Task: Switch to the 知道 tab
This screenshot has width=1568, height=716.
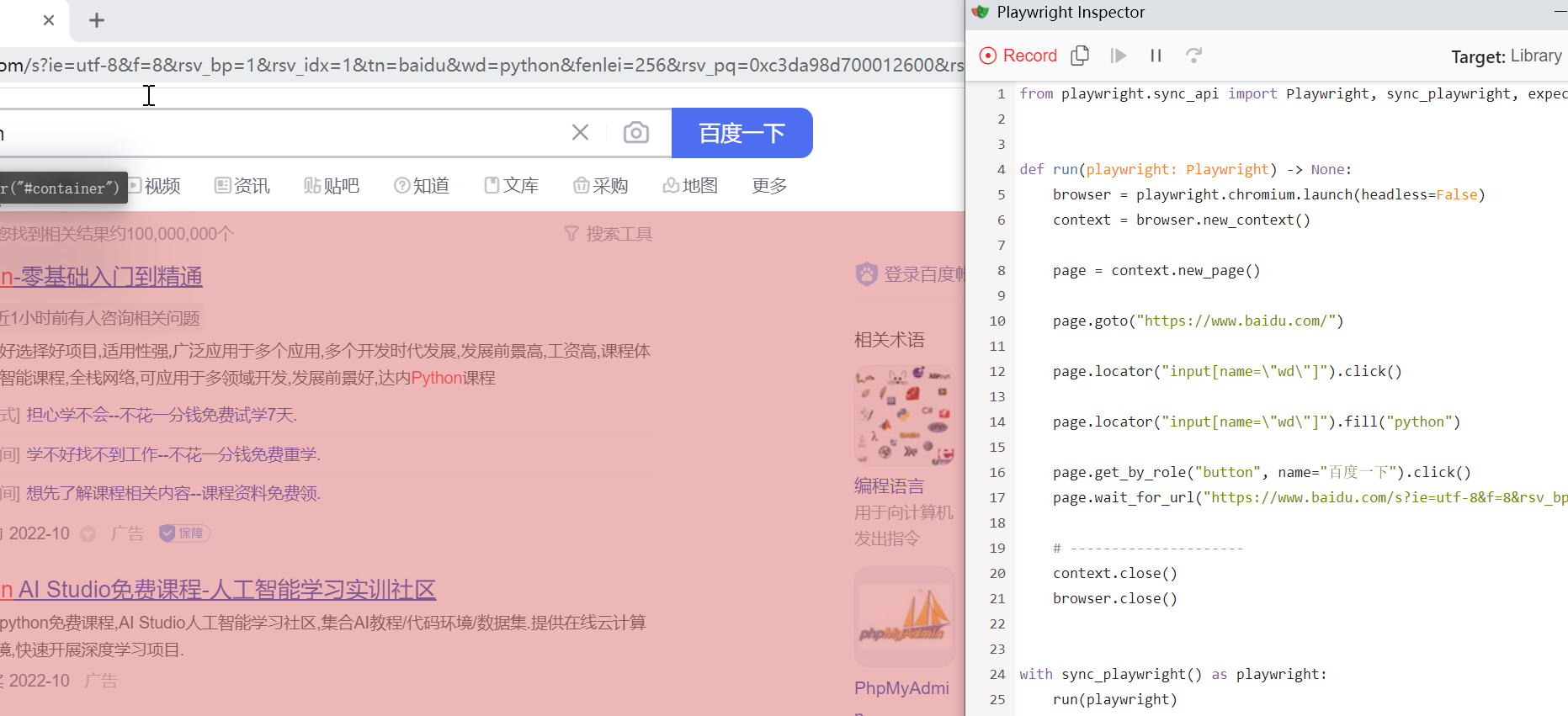Action: (422, 185)
